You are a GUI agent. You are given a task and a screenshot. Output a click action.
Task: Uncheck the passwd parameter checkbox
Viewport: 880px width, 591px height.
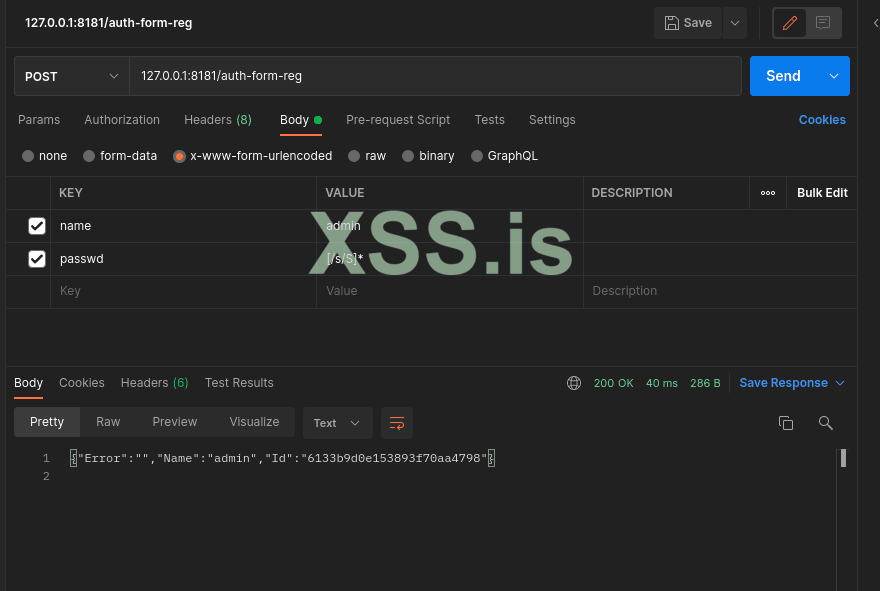37,259
